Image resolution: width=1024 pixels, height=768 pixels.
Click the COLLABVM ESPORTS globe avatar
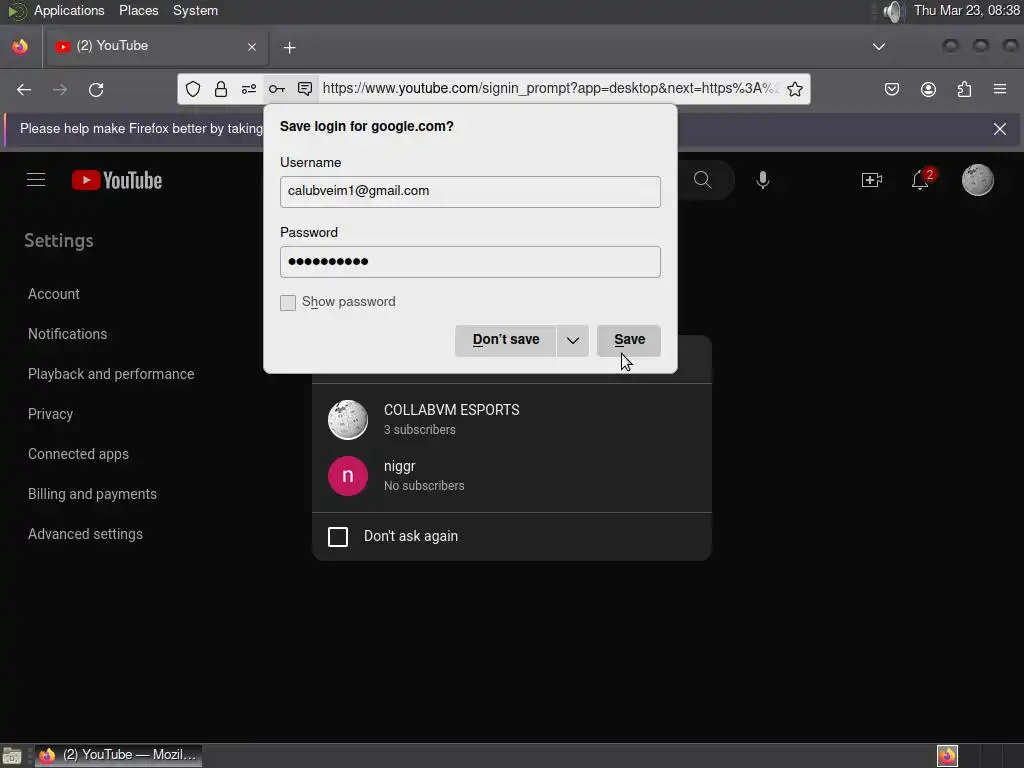[x=347, y=419]
